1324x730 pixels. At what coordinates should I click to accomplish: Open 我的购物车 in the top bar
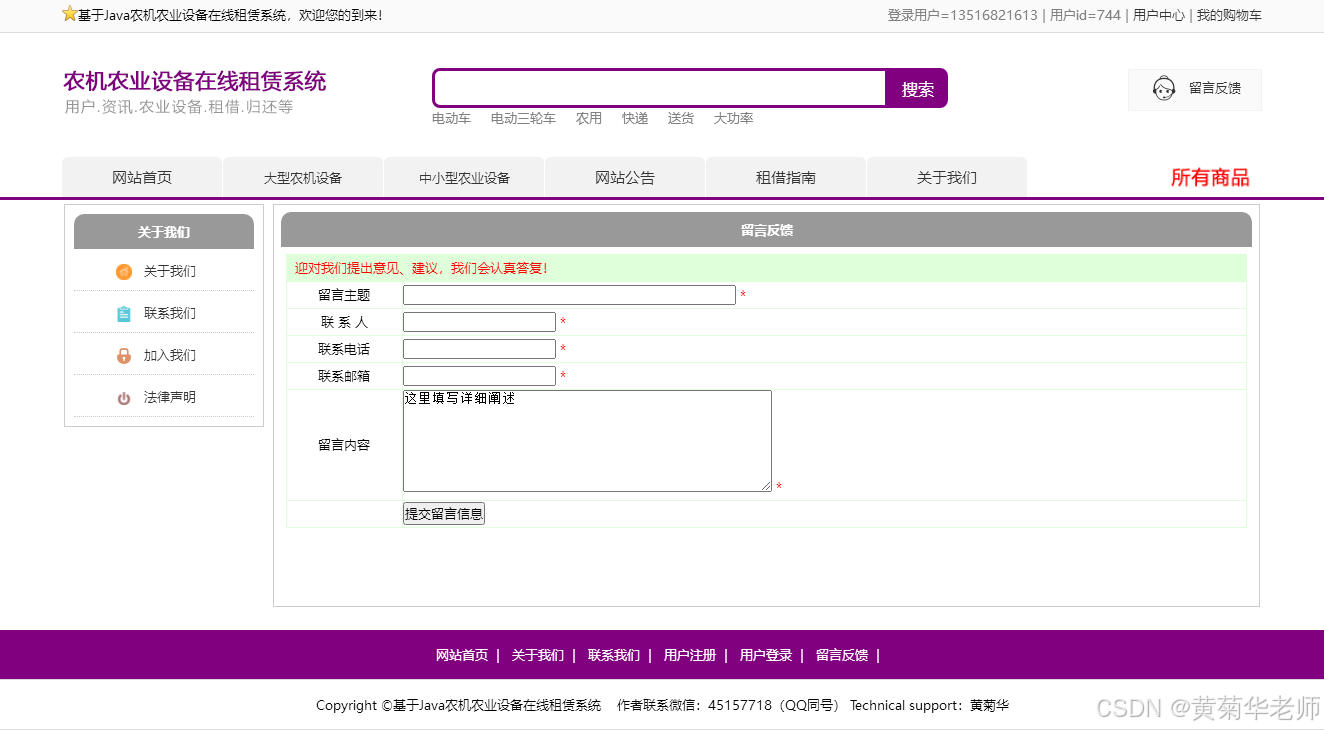click(1229, 15)
